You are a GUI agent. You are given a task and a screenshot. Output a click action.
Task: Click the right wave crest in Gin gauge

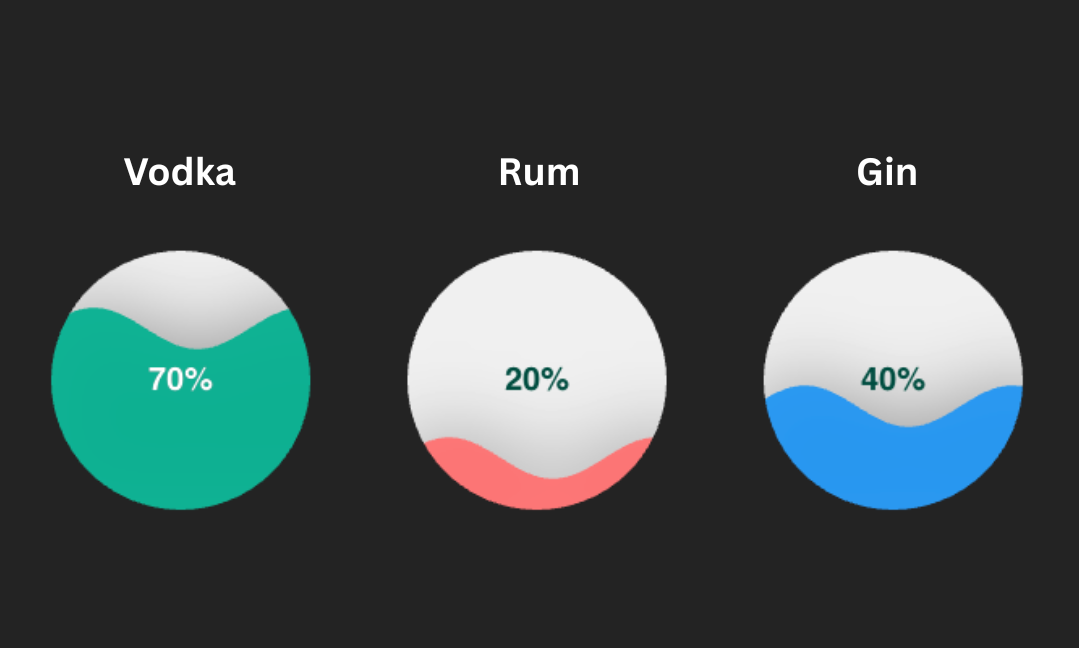pos(1010,387)
